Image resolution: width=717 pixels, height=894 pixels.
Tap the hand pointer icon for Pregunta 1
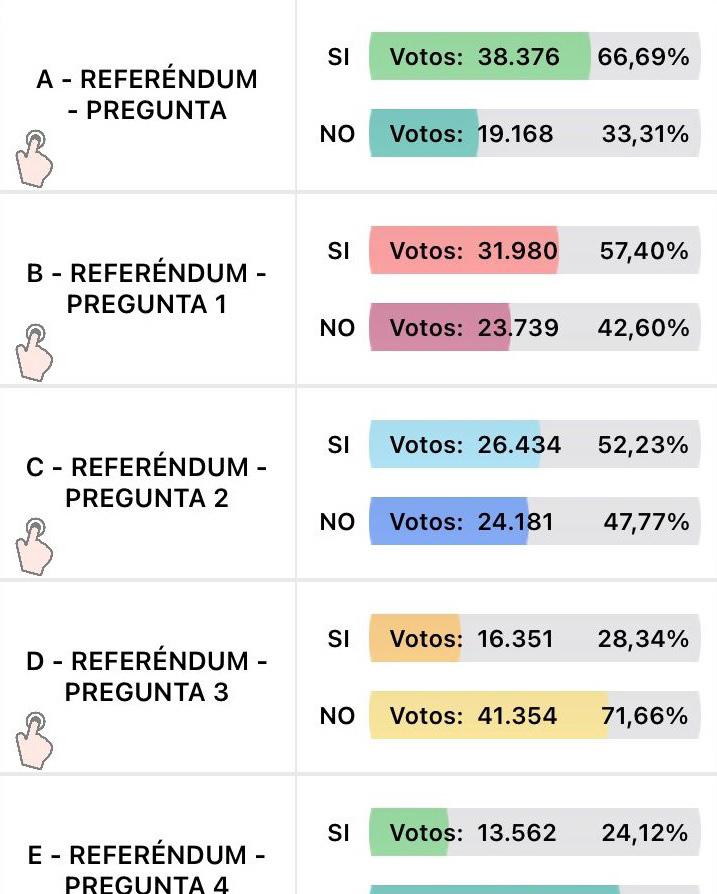(34, 352)
